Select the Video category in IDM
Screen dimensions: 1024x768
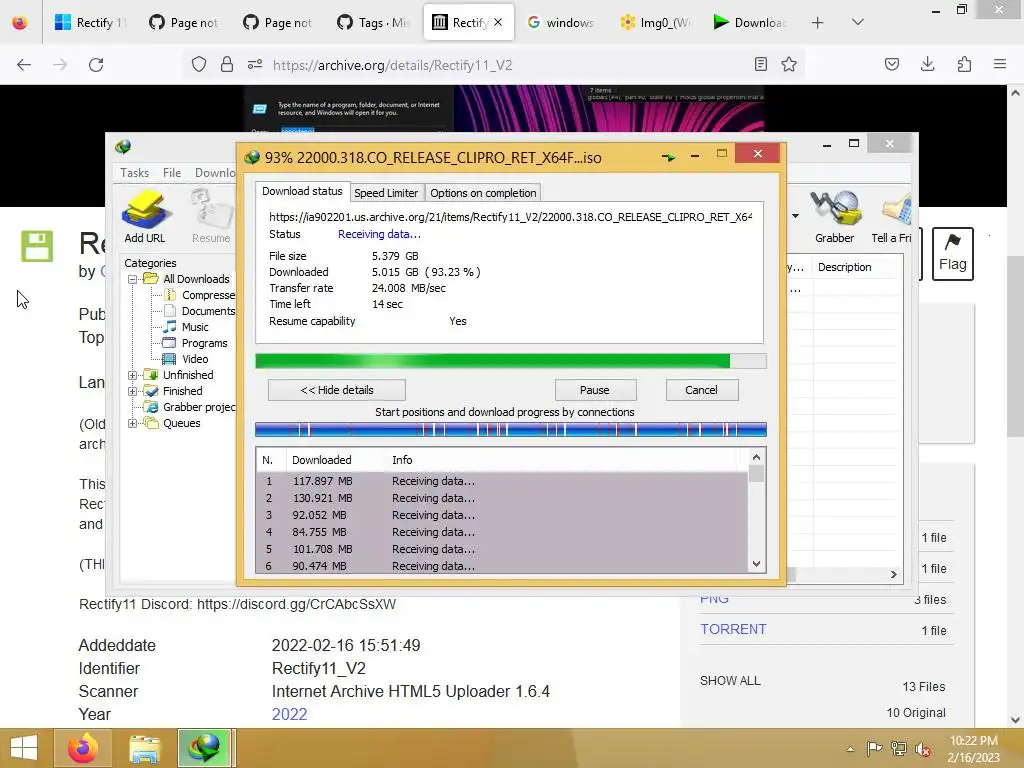(187, 359)
